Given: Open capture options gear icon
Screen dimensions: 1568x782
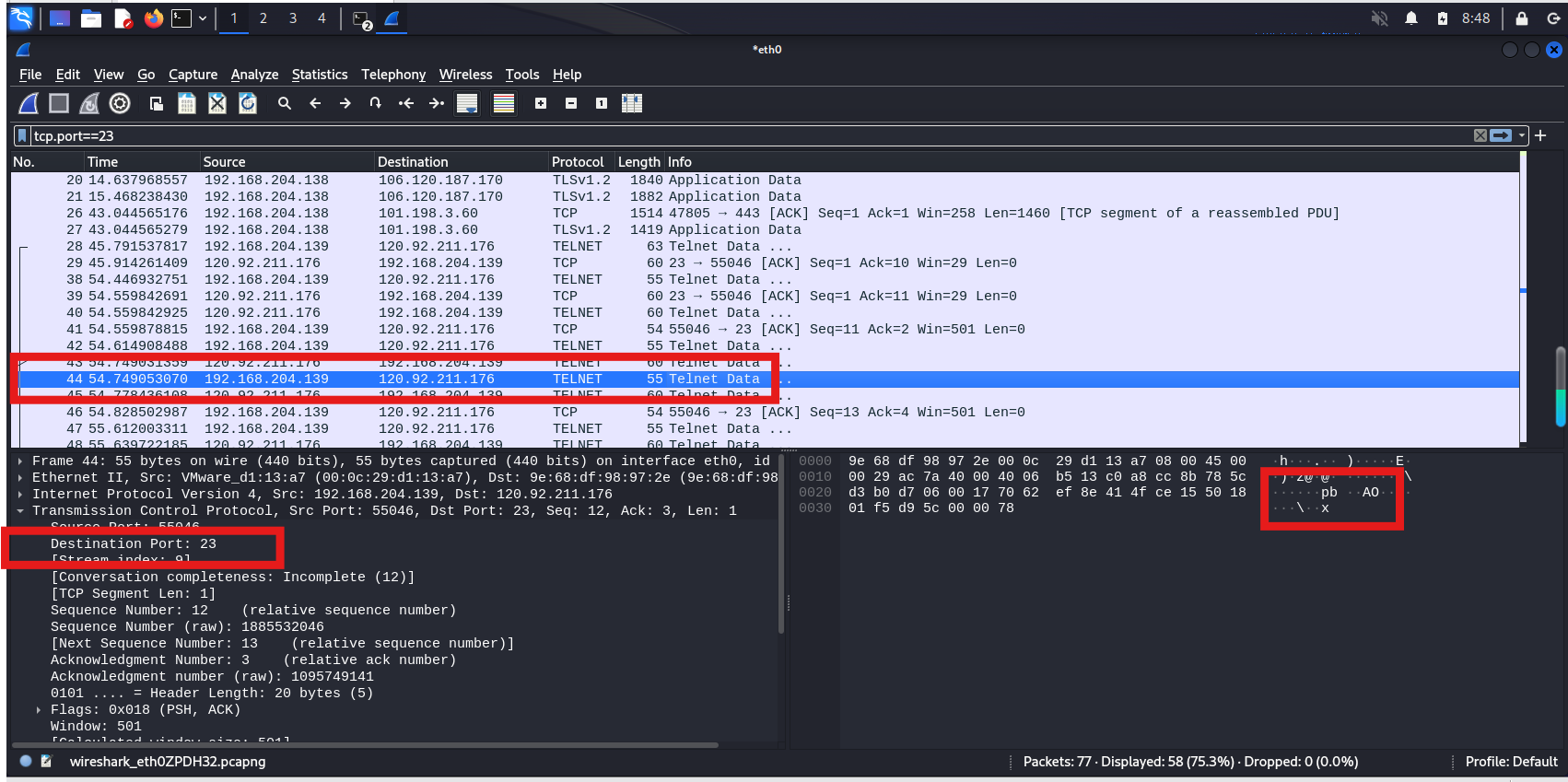Looking at the screenshot, I should point(120,103).
